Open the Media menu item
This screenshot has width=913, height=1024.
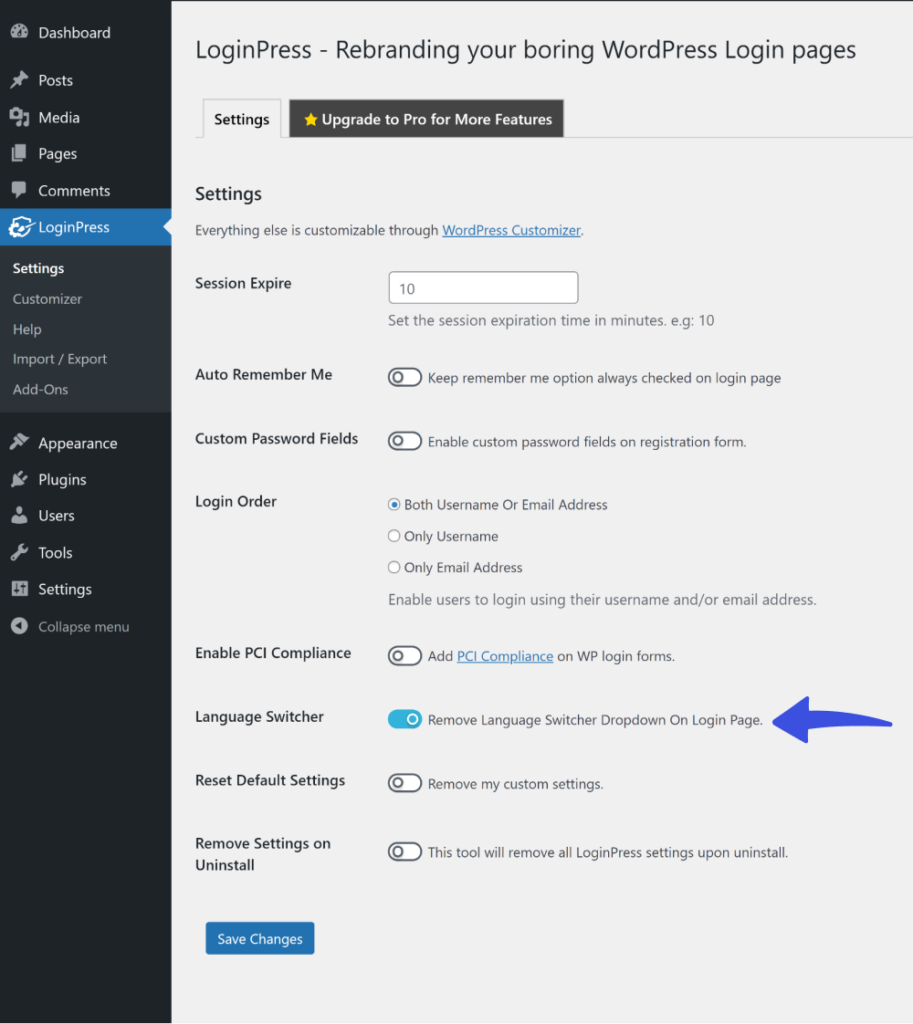(x=86, y=117)
